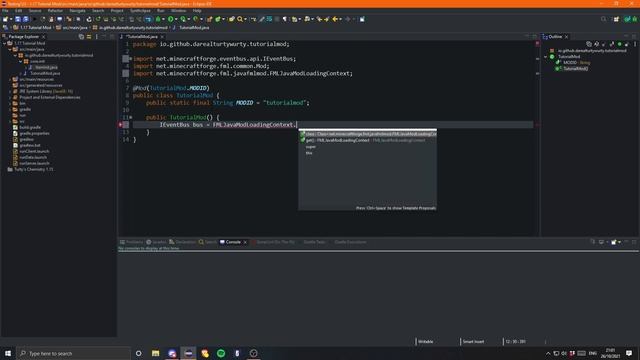Open Package Explorer view menu (three dots)

tap(96, 37)
